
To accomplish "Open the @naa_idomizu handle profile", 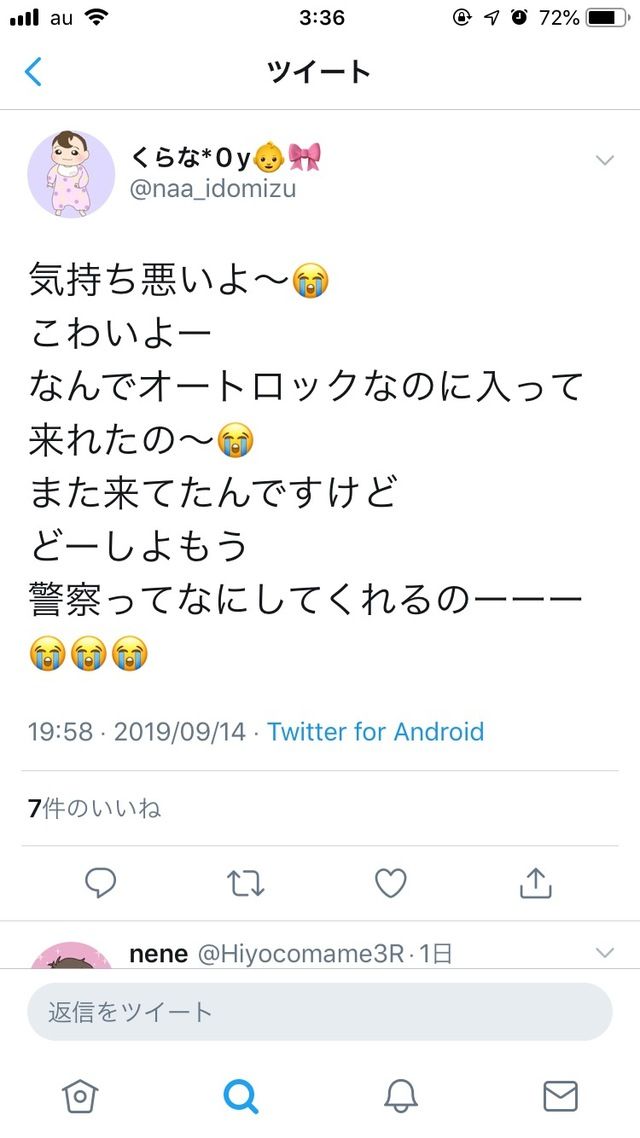I will pyautogui.click(x=213, y=189).
